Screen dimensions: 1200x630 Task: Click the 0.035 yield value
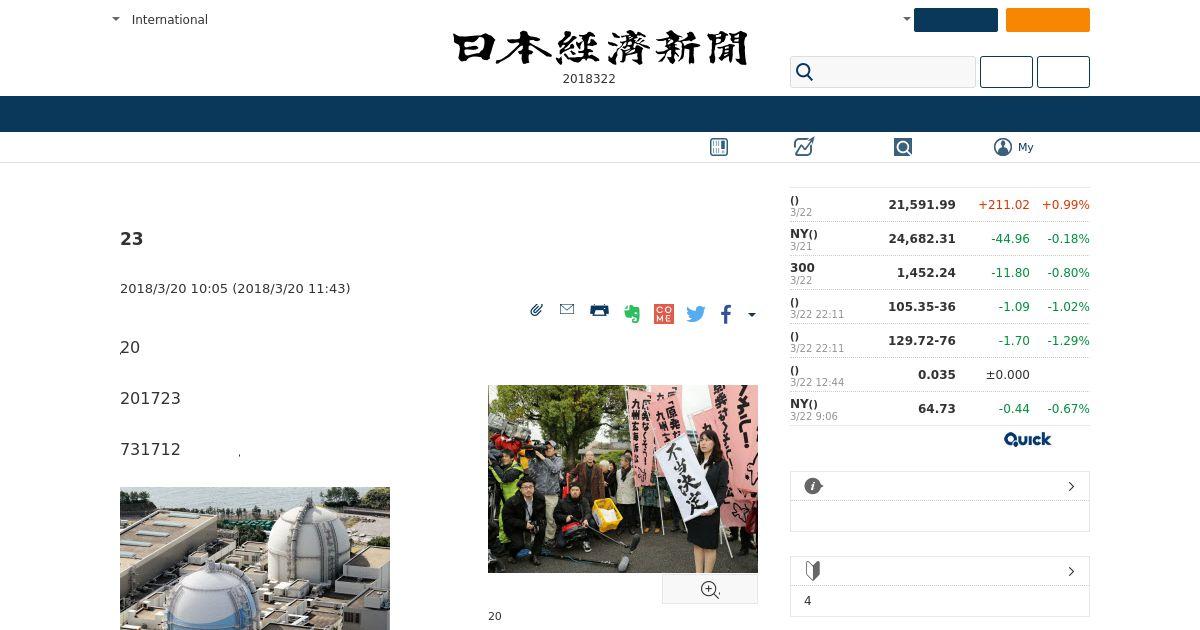(937, 374)
